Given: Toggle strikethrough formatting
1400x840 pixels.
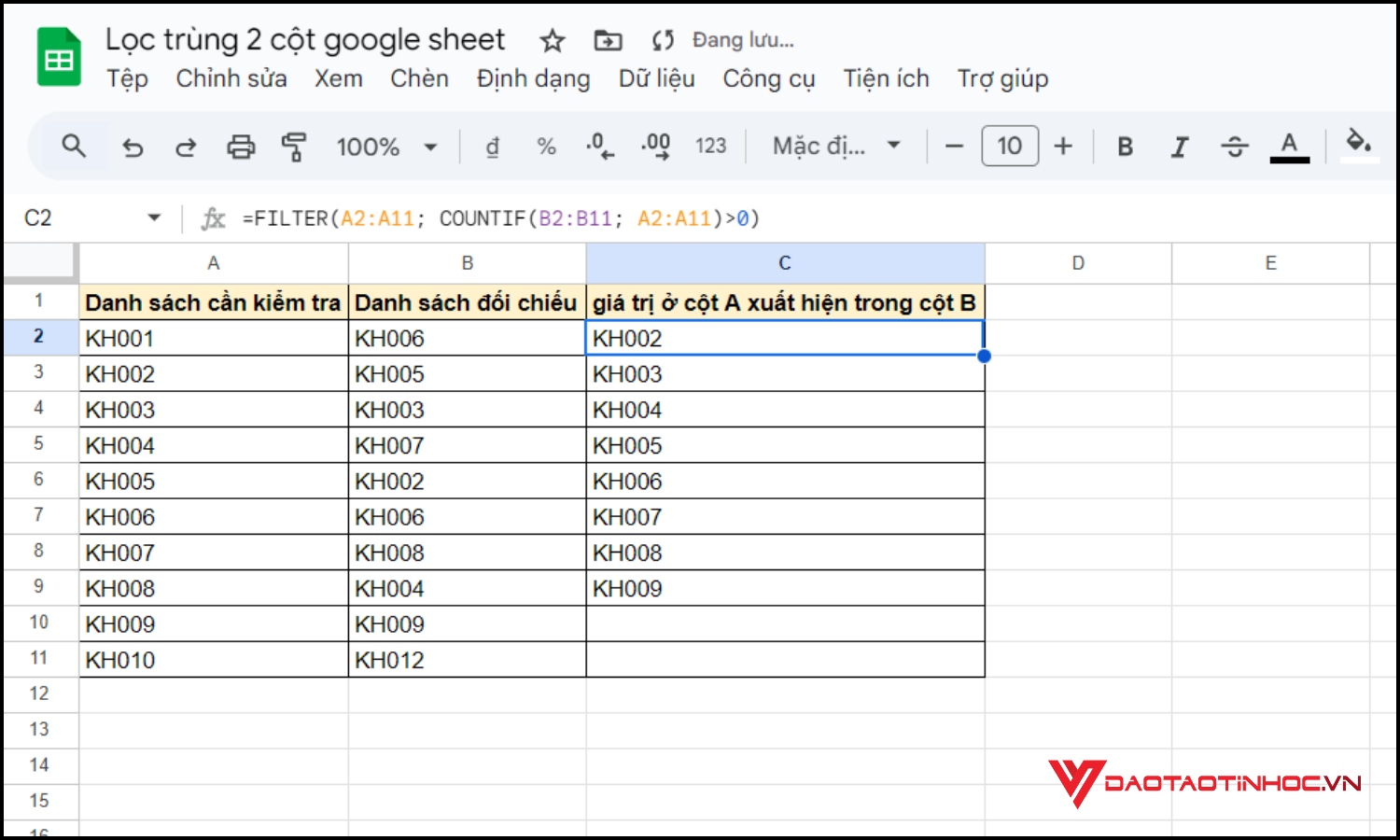Looking at the screenshot, I should (x=1235, y=146).
